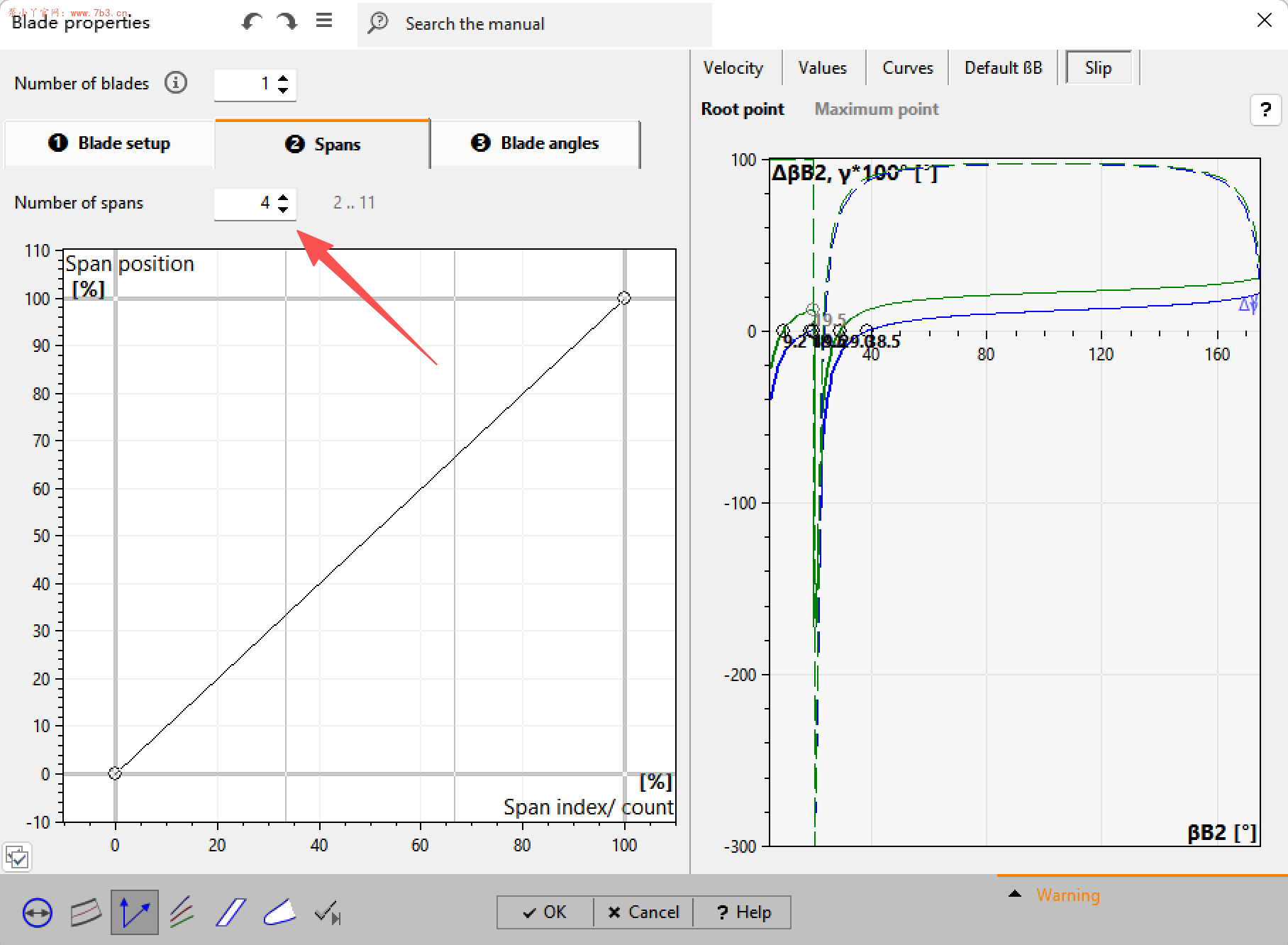Viewport: 1288px width, 945px height.
Task: Select the circle with double-arrow icon
Action: 37,912
